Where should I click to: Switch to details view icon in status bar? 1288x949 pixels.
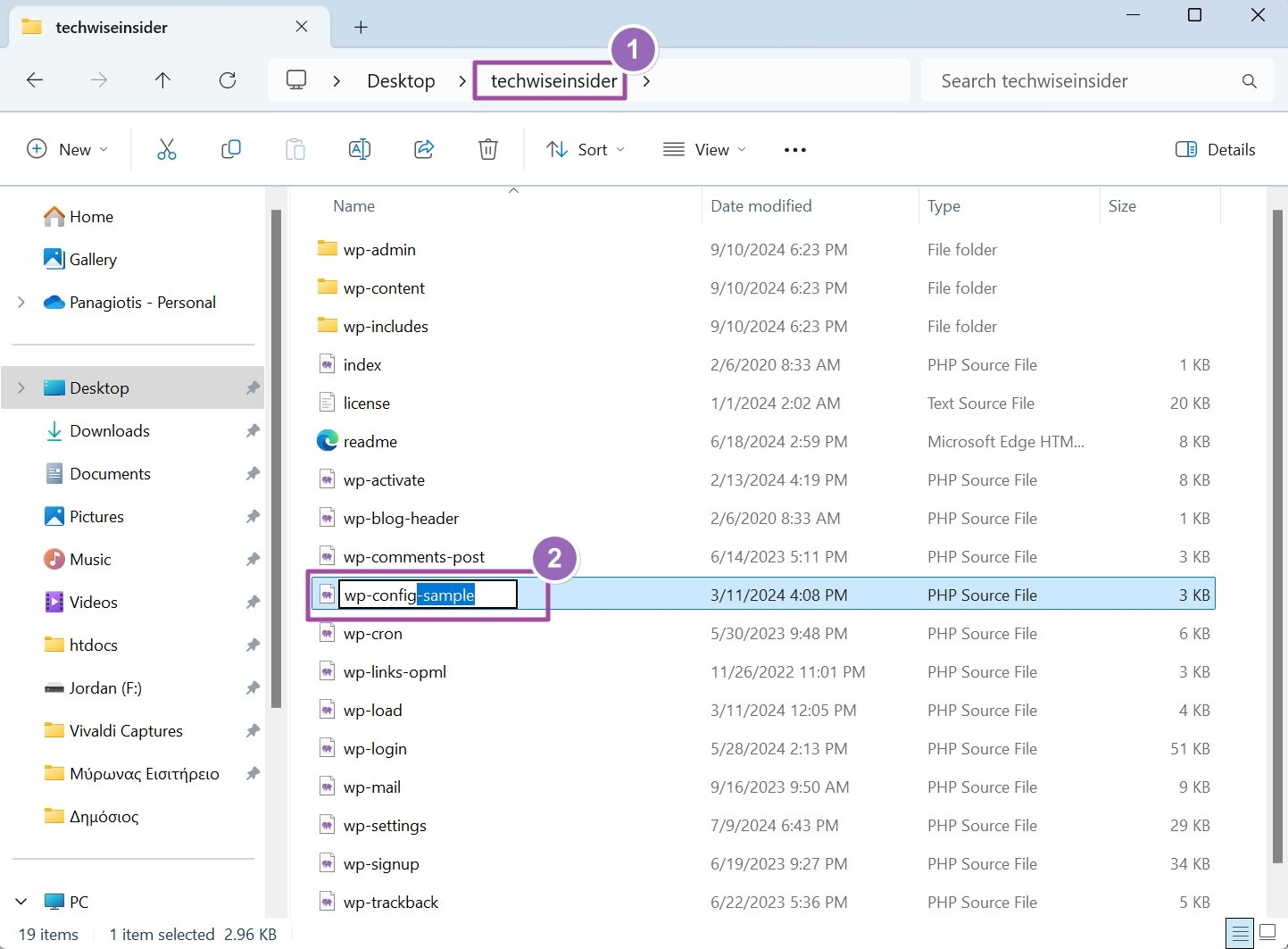point(1240,934)
